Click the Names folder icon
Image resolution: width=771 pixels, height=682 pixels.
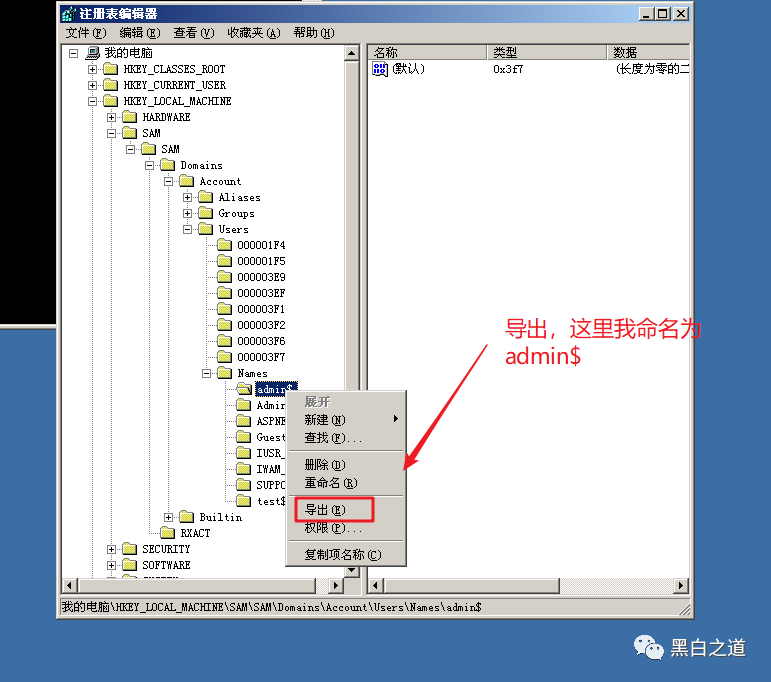click(225, 373)
